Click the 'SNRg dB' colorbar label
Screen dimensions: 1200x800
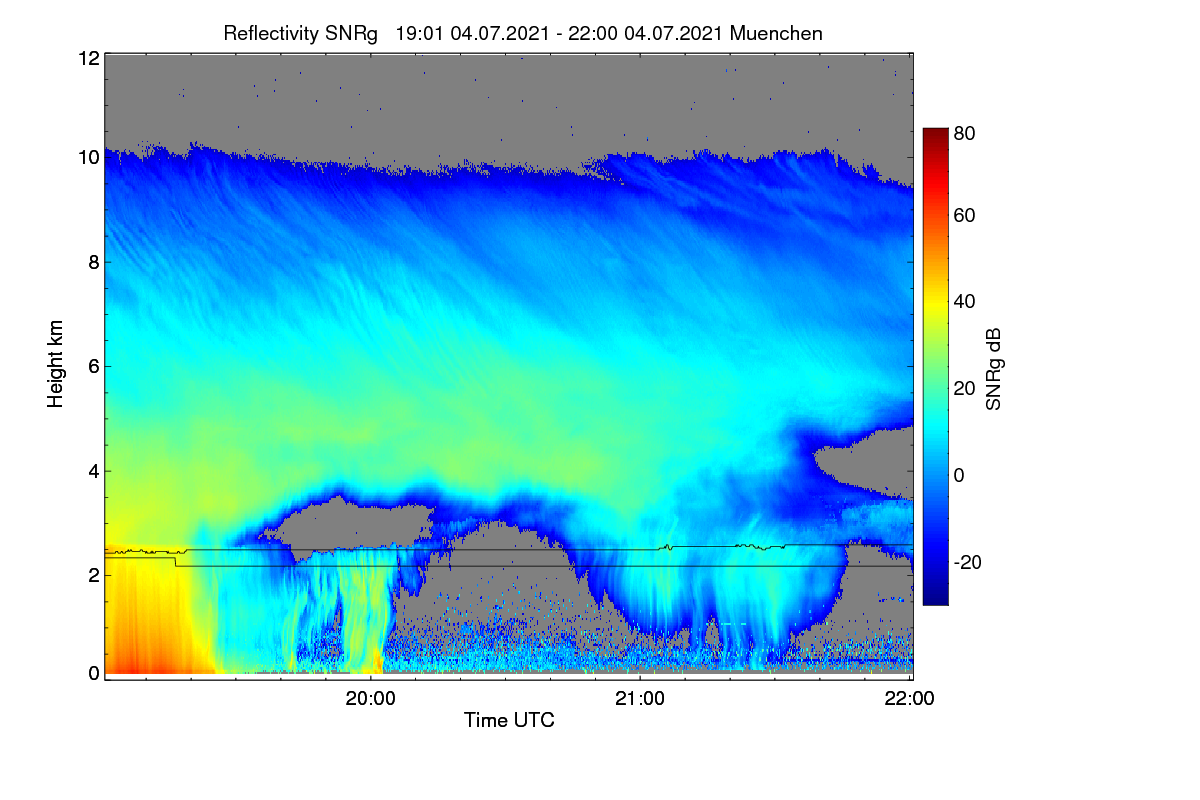[x=993, y=367]
